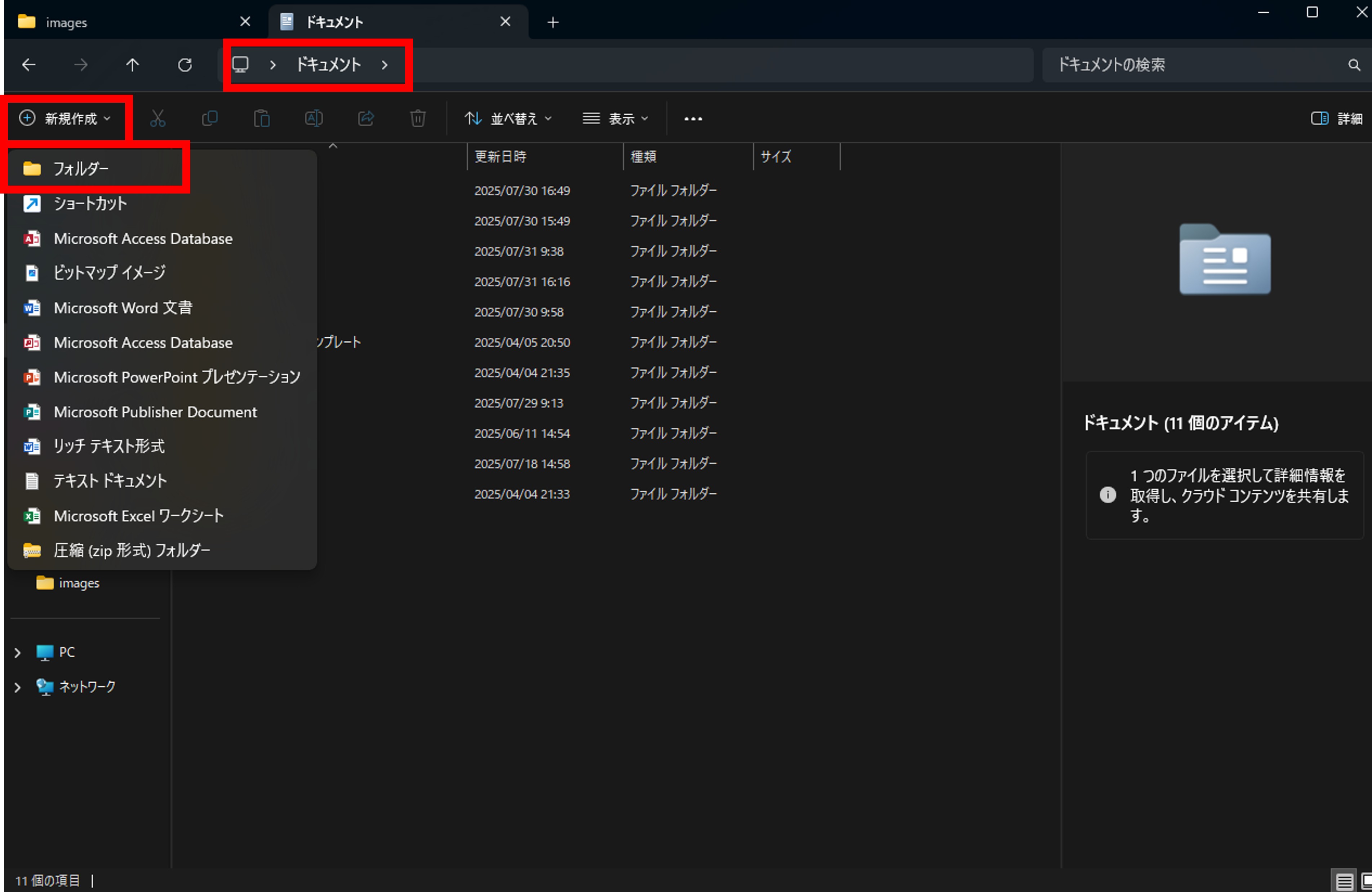
Task: Toggle the 詳細 details pane button
Action: coord(1336,118)
